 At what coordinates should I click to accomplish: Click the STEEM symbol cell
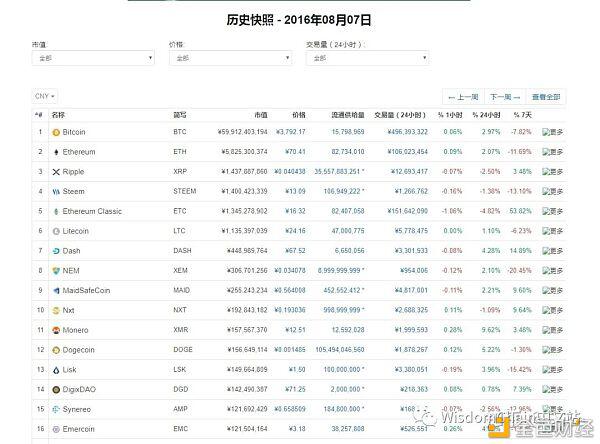[x=185, y=192]
